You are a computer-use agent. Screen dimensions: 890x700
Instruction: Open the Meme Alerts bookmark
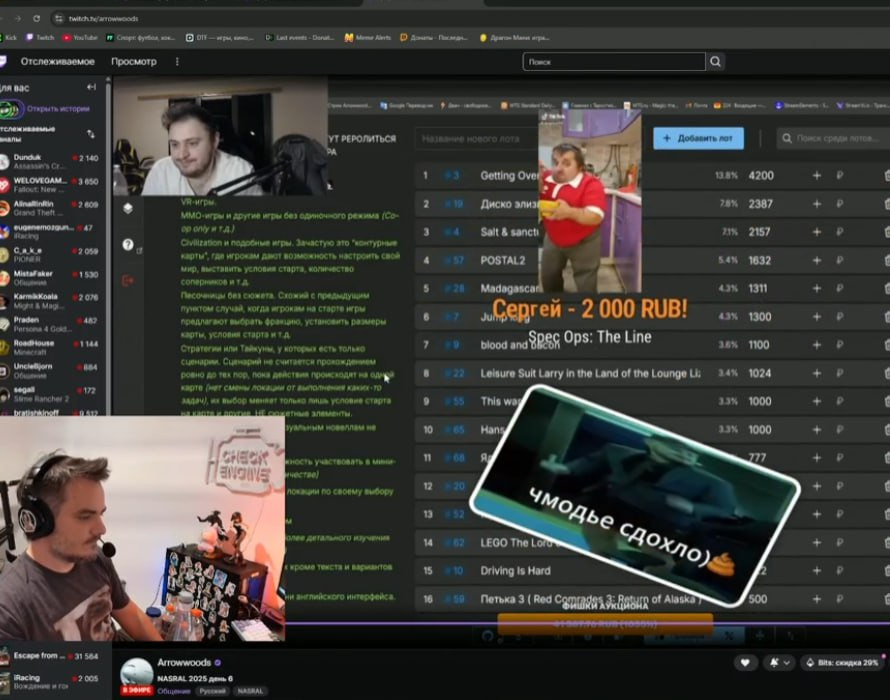coord(368,37)
